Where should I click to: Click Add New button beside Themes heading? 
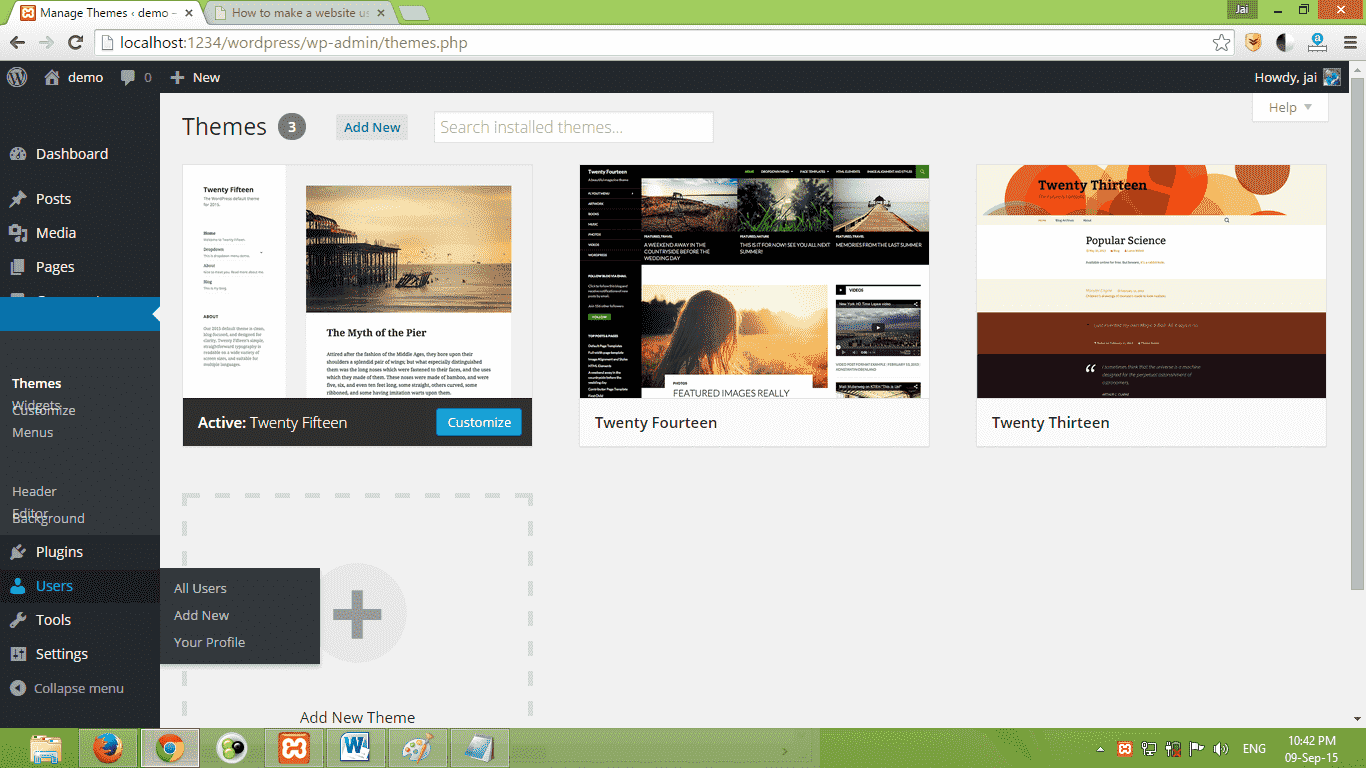pyautogui.click(x=372, y=127)
